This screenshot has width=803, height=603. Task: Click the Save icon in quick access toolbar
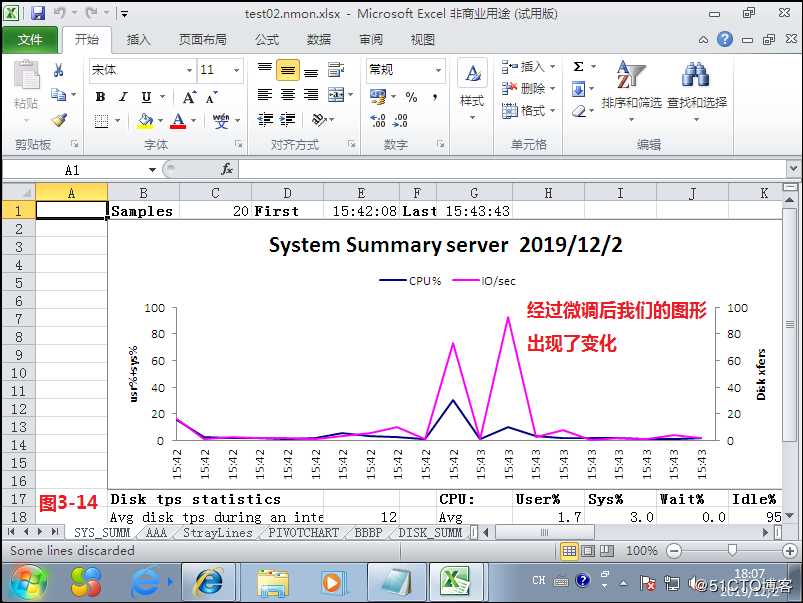(38, 13)
